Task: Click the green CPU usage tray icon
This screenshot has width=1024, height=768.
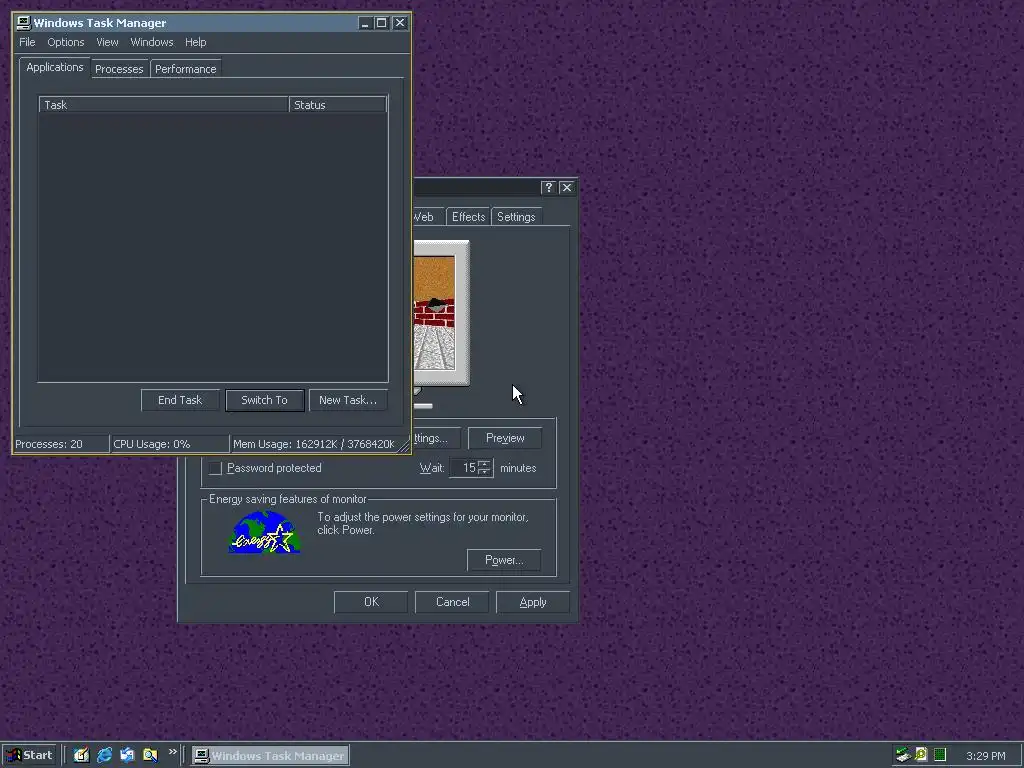Action: click(x=940, y=755)
